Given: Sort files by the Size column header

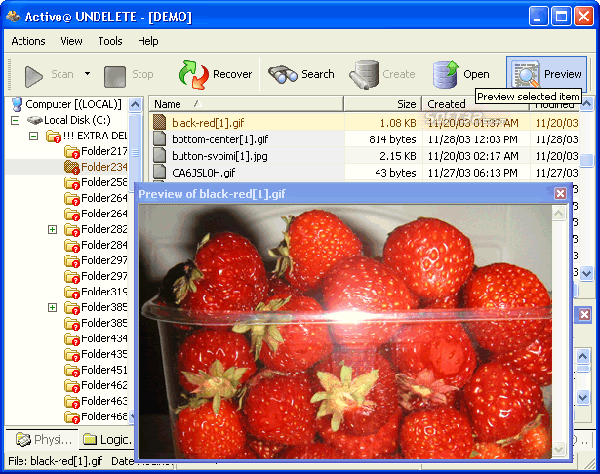Looking at the screenshot, I should tap(383, 104).
